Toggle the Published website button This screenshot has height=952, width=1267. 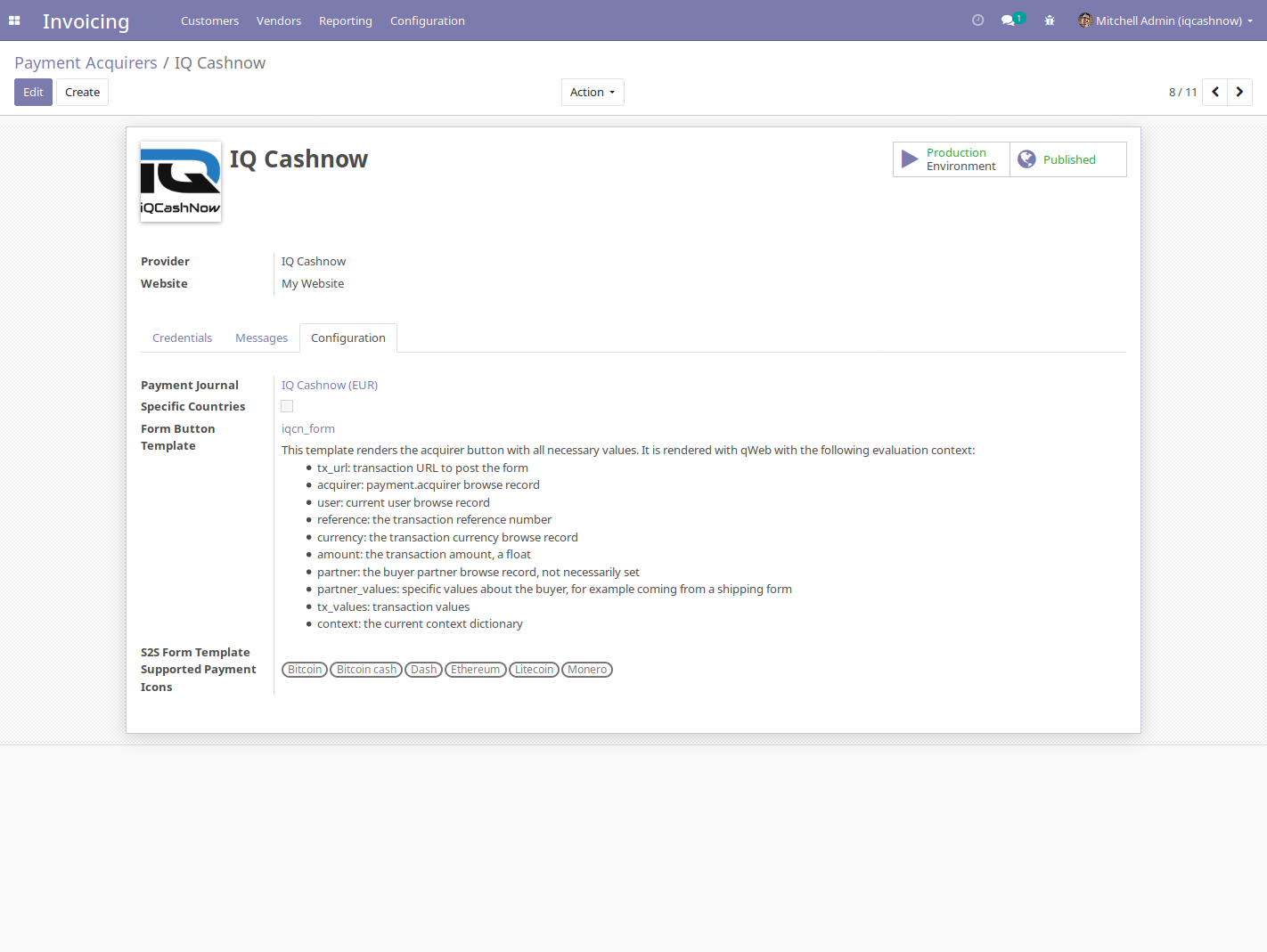[x=1067, y=159]
